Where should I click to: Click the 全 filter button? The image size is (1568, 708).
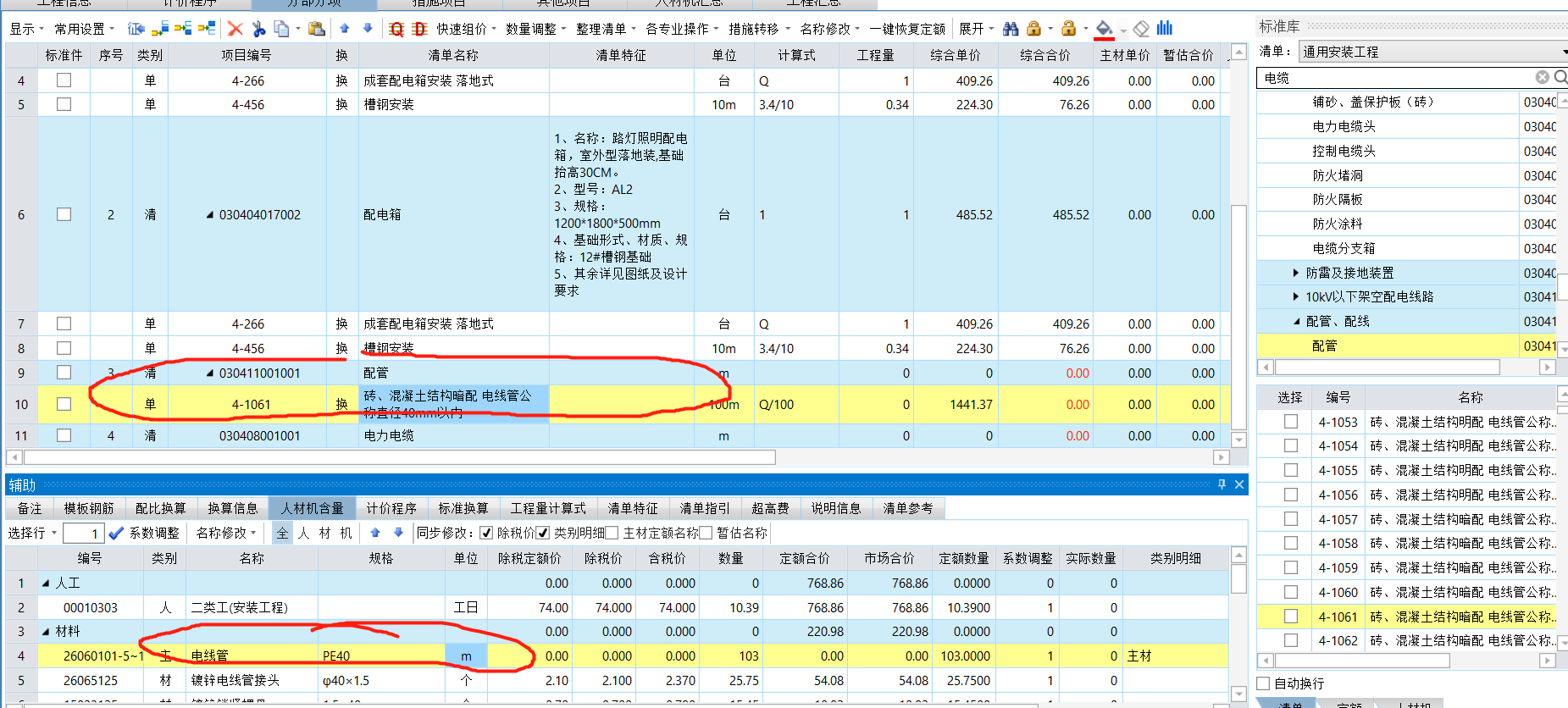point(282,533)
